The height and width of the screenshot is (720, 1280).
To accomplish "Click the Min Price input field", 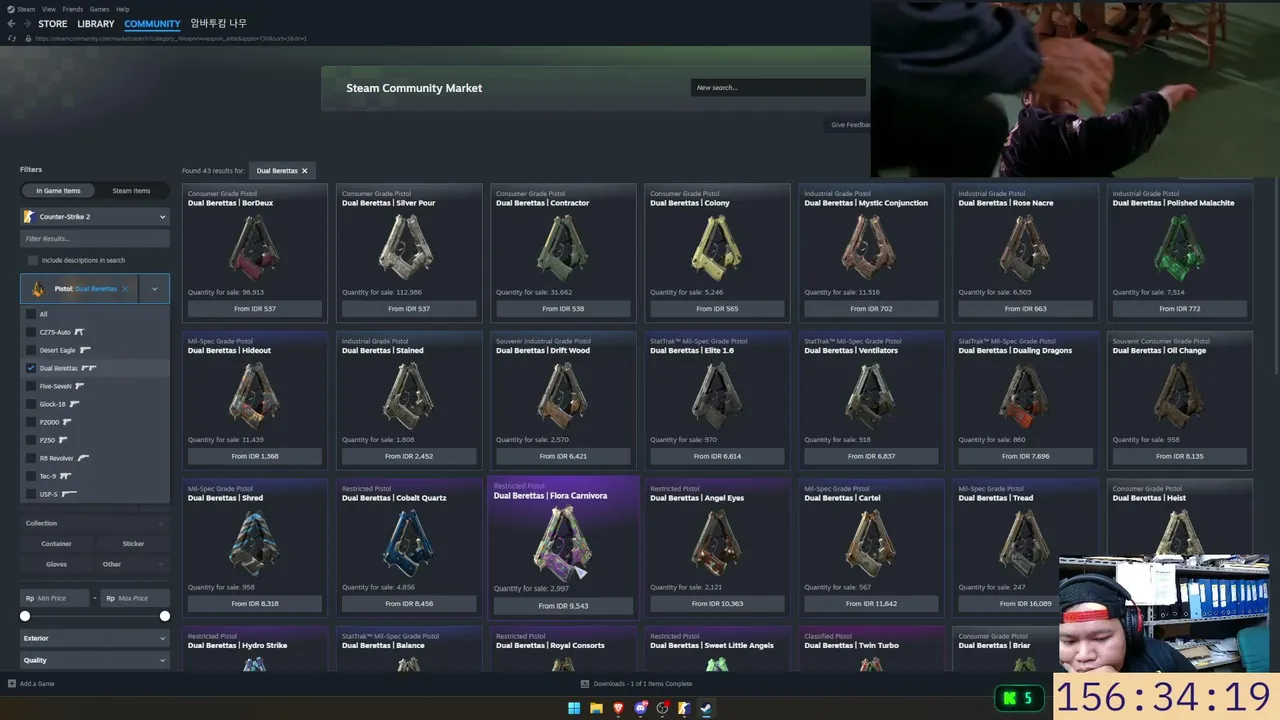I will click(55, 598).
